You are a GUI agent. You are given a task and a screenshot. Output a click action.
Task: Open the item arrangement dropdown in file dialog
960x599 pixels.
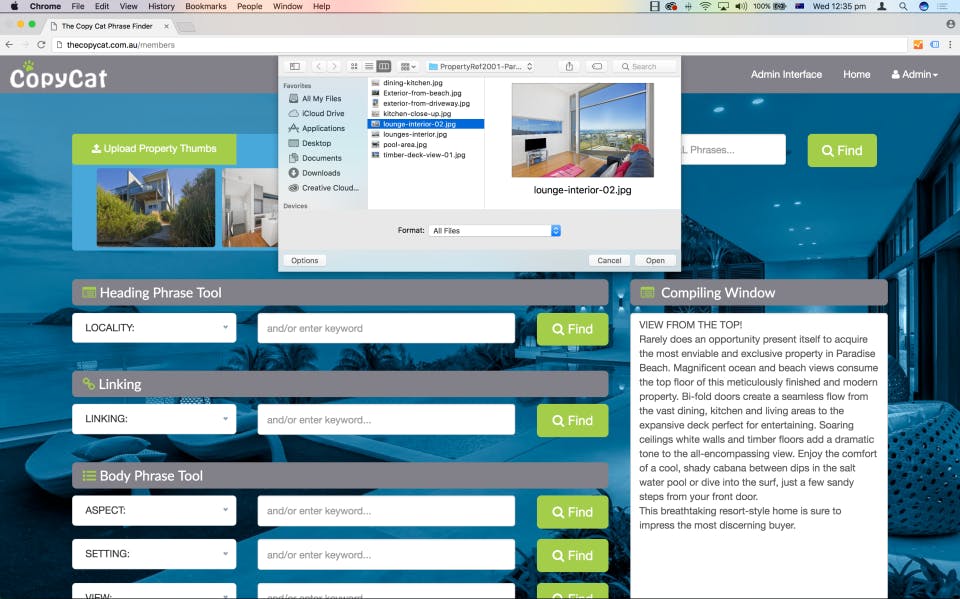(408, 66)
